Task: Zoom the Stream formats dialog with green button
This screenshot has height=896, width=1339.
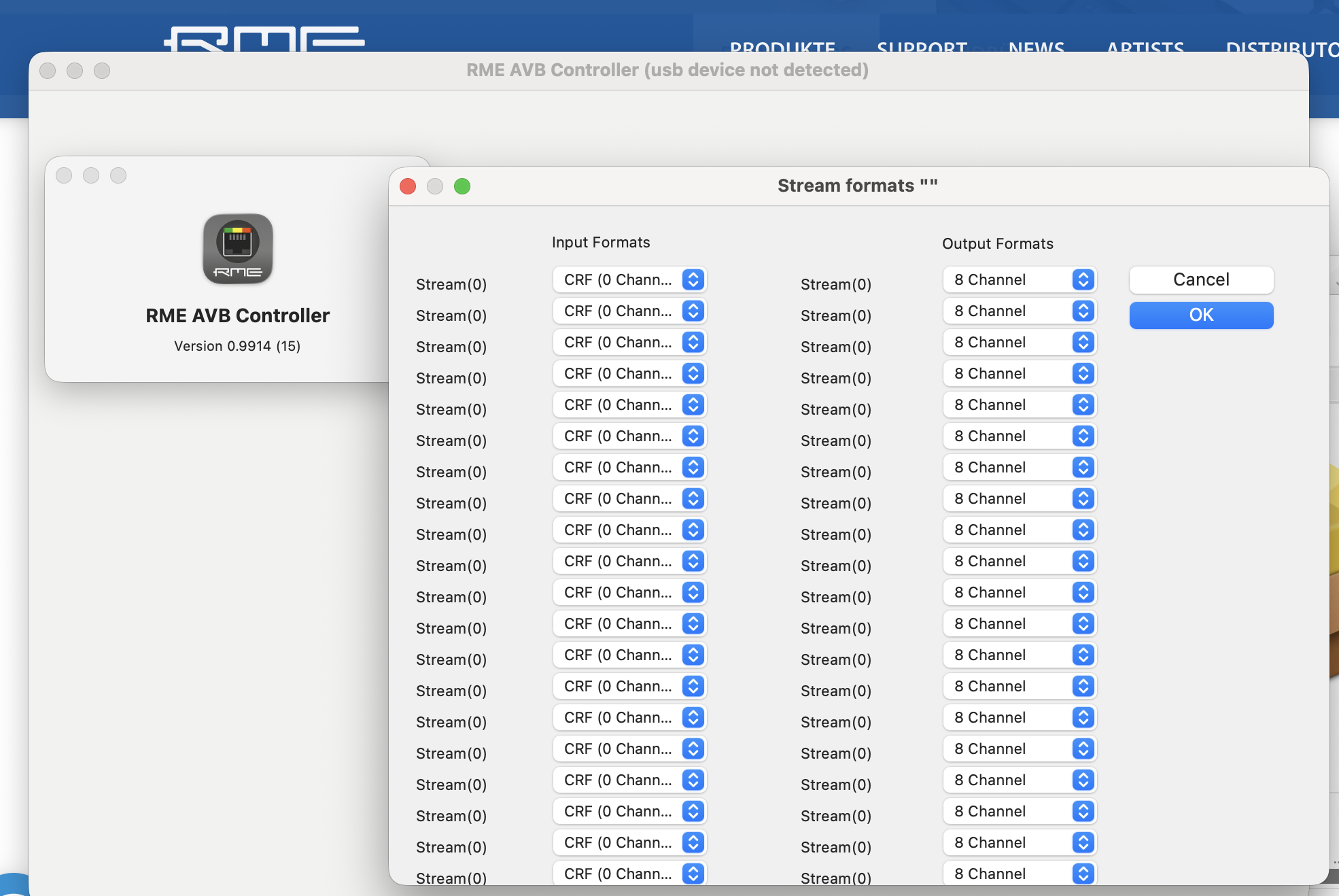Action: pyautogui.click(x=462, y=186)
